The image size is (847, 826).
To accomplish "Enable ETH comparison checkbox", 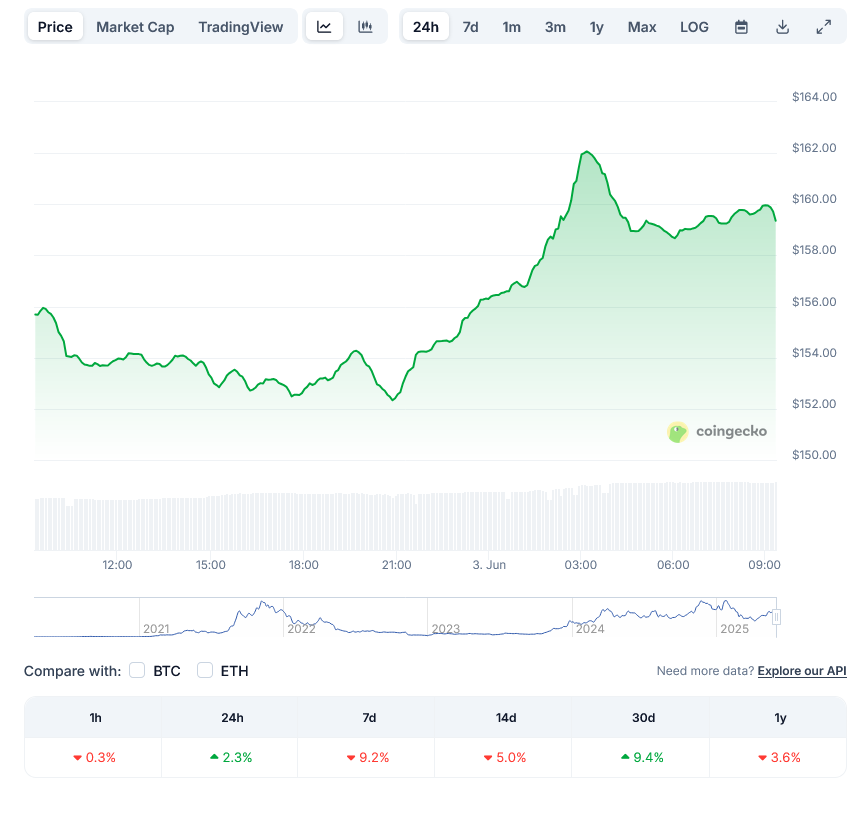I will point(205,670).
